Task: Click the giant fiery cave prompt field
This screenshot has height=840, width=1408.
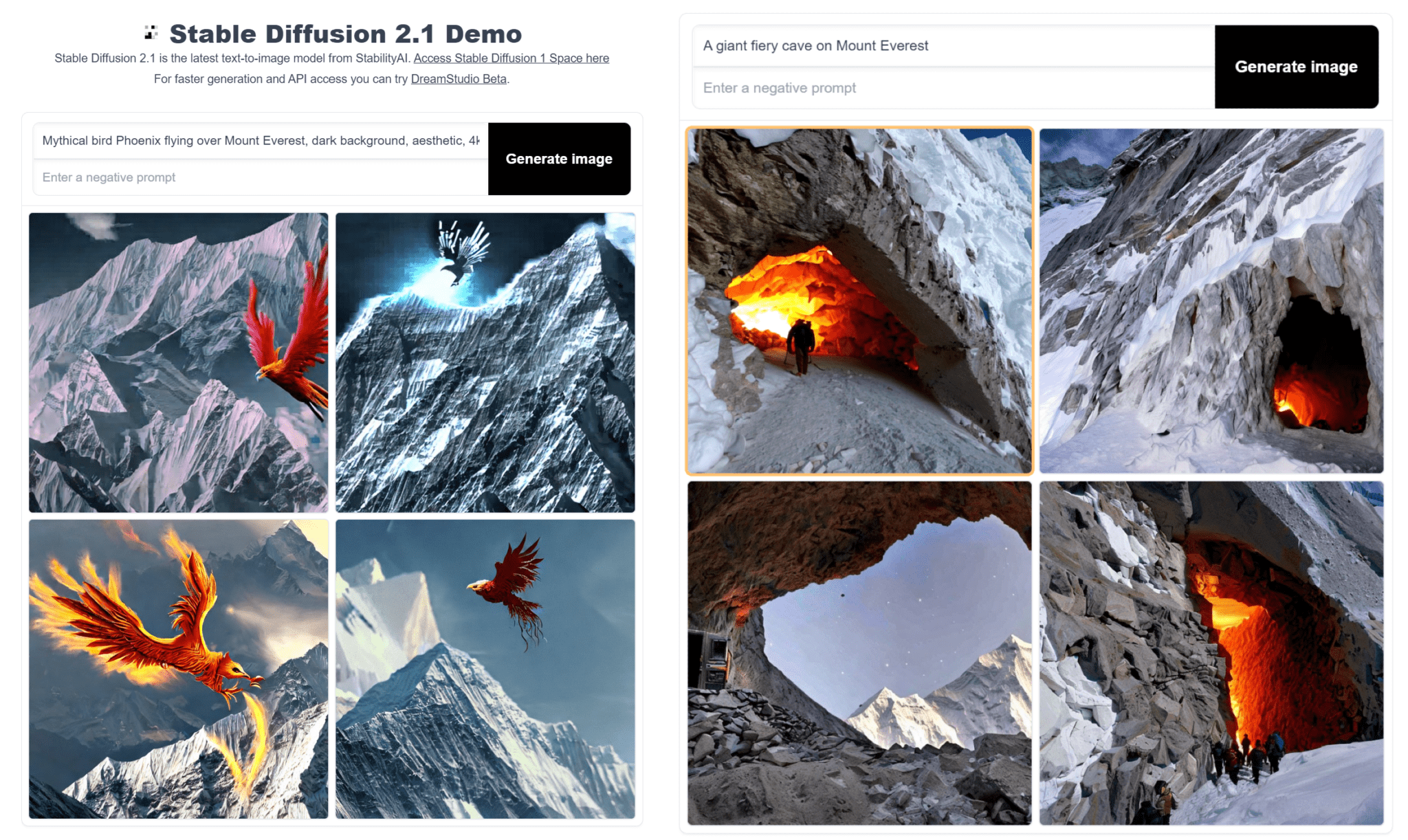Action: 954,46
